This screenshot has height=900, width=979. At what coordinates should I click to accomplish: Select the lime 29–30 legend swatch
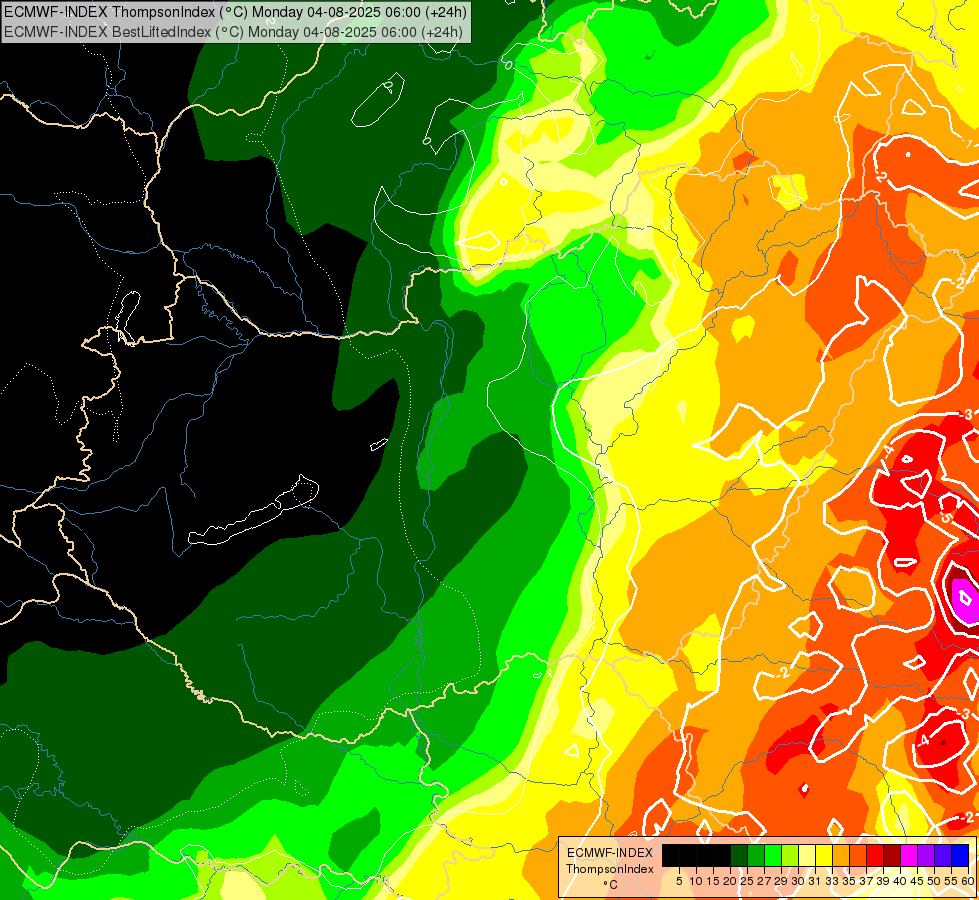click(790, 855)
